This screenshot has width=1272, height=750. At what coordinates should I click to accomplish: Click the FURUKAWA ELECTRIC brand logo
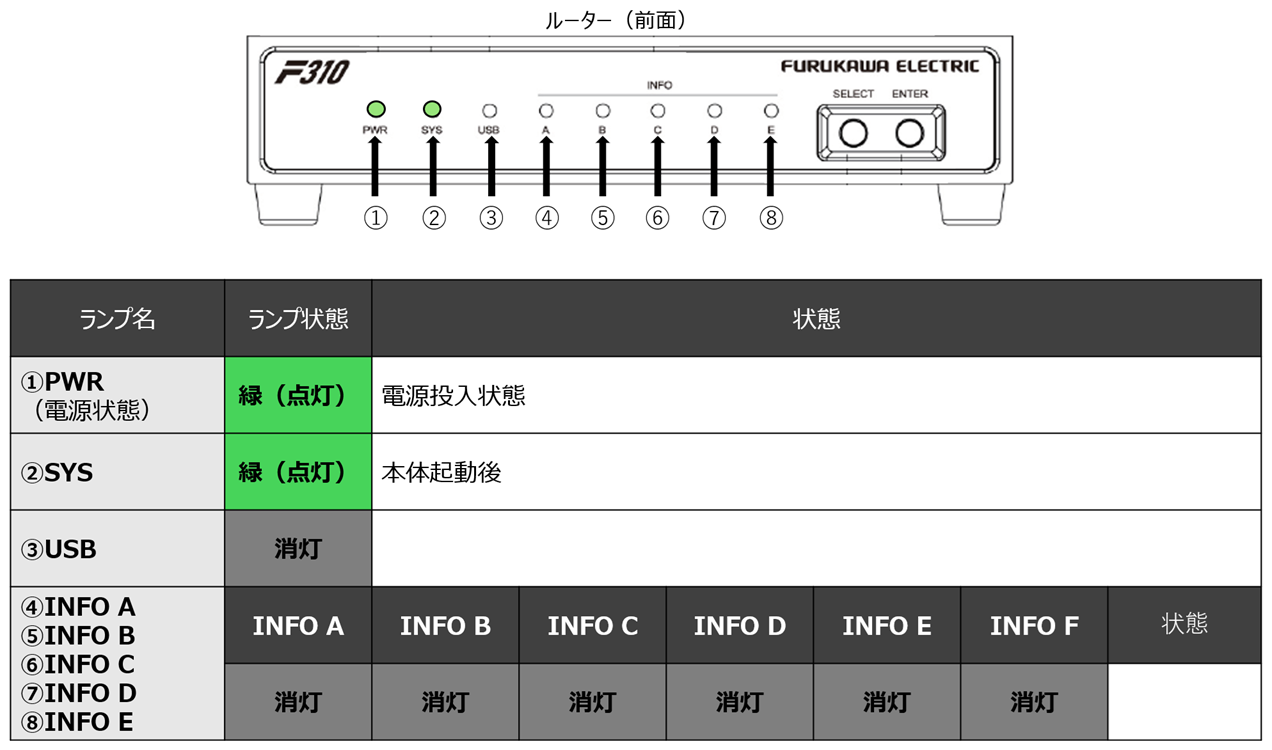[879, 66]
